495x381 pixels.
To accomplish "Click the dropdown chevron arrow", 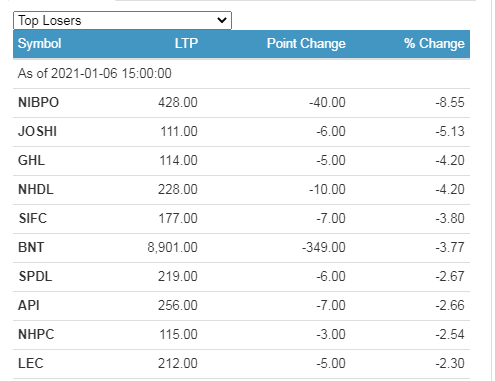I will 222,20.
